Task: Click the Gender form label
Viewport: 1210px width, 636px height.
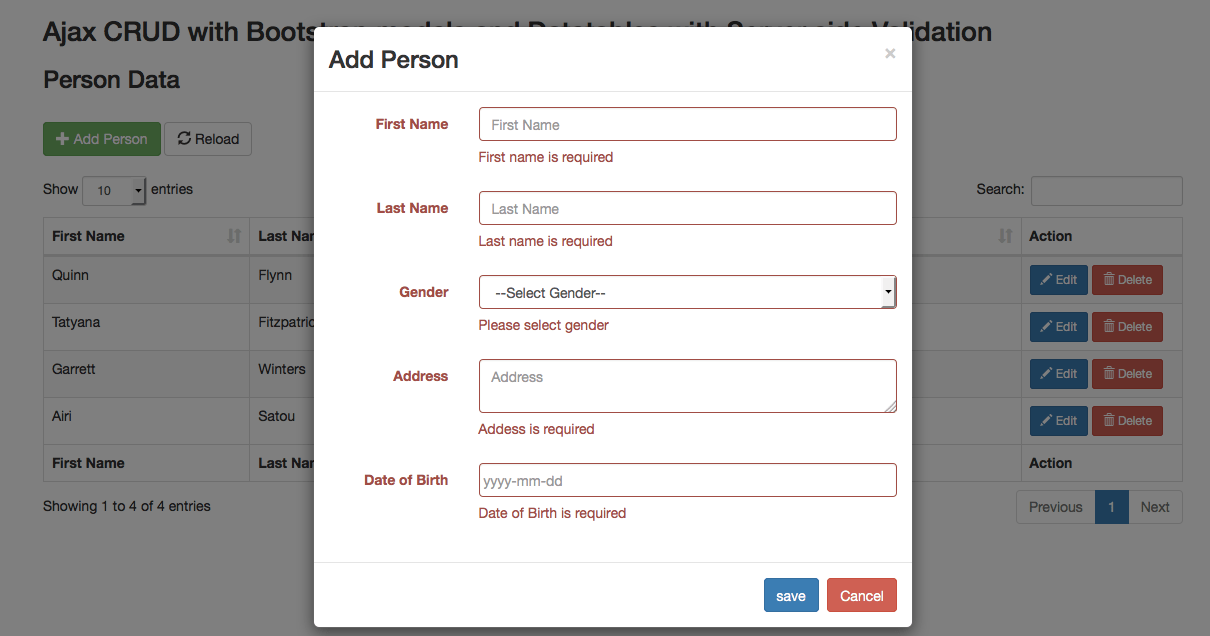Action: 424,292
